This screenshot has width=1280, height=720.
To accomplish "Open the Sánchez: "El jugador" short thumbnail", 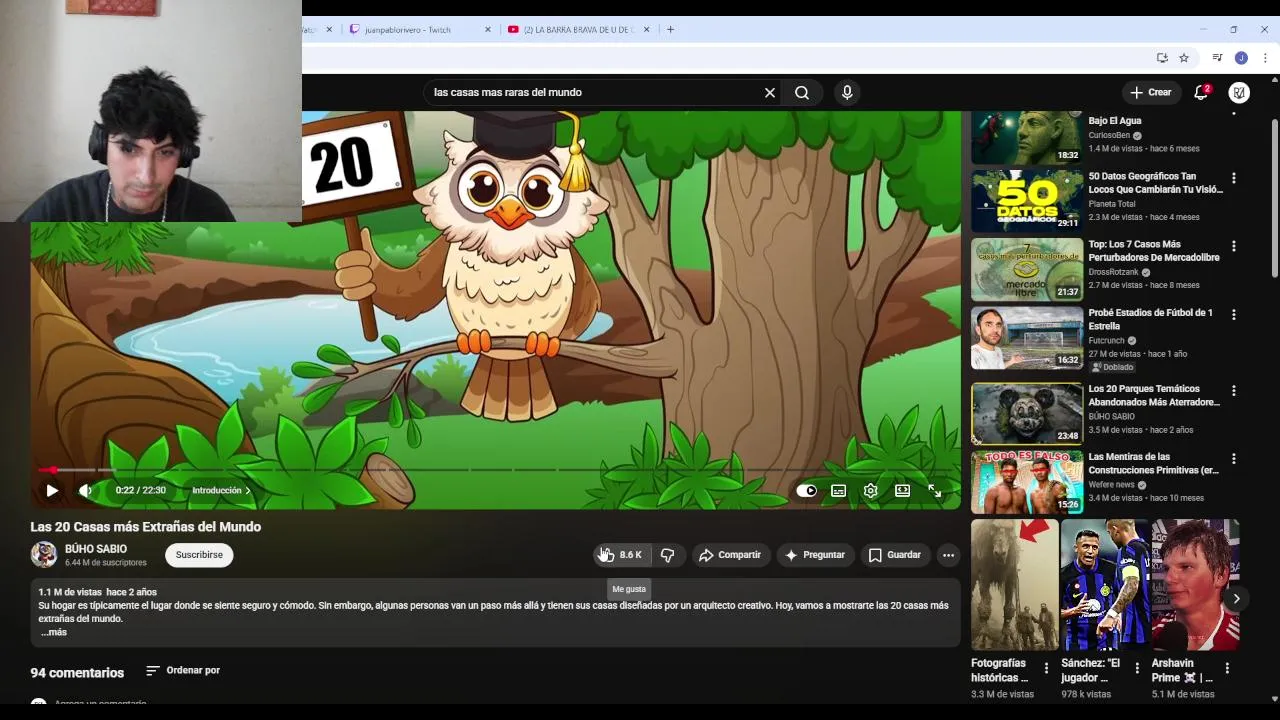I will pyautogui.click(x=1104, y=585).
